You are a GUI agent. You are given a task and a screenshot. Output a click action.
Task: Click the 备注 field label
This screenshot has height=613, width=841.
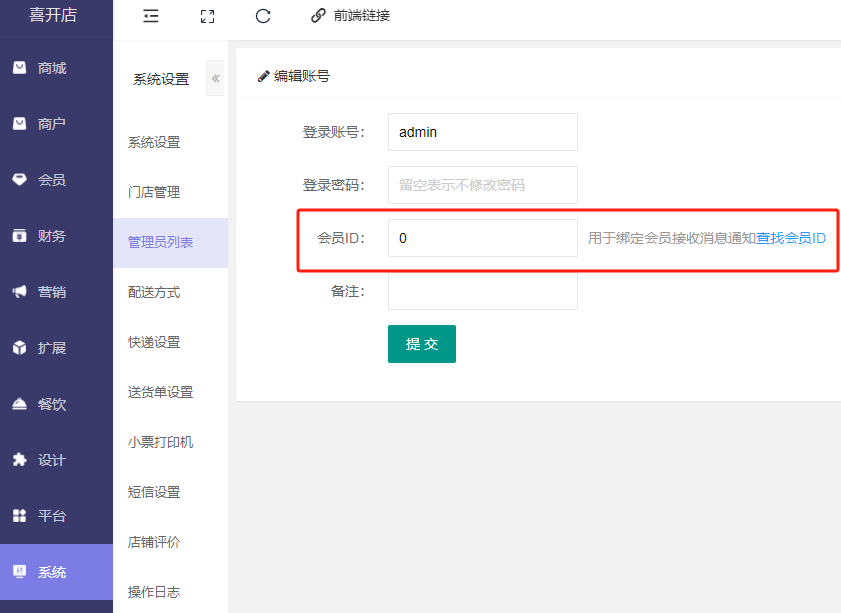tap(348, 291)
